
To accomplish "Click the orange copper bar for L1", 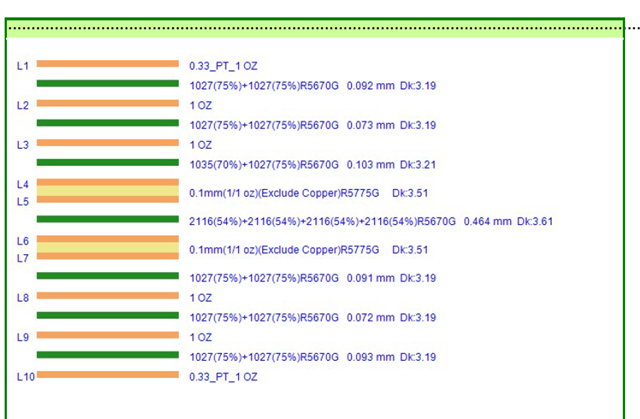I will [108, 64].
